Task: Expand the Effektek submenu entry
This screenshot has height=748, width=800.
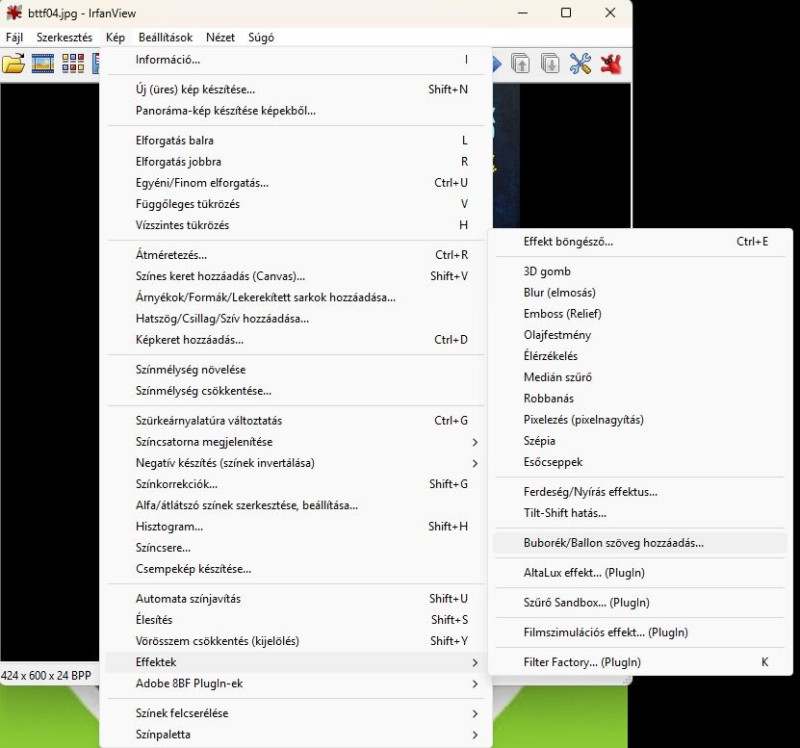Action: point(296,662)
